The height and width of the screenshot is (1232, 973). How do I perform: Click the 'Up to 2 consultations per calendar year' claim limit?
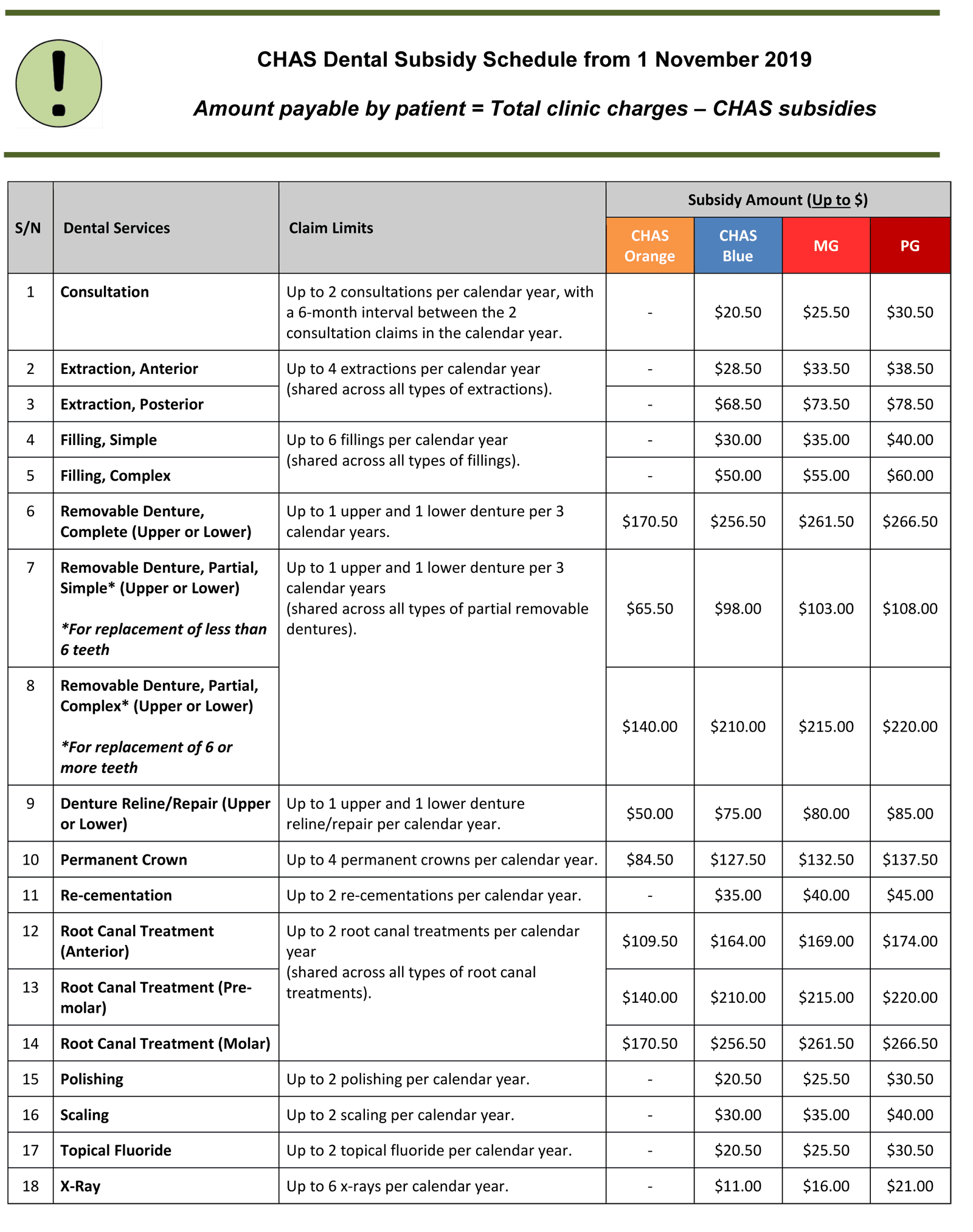pyautogui.click(x=440, y=312)
